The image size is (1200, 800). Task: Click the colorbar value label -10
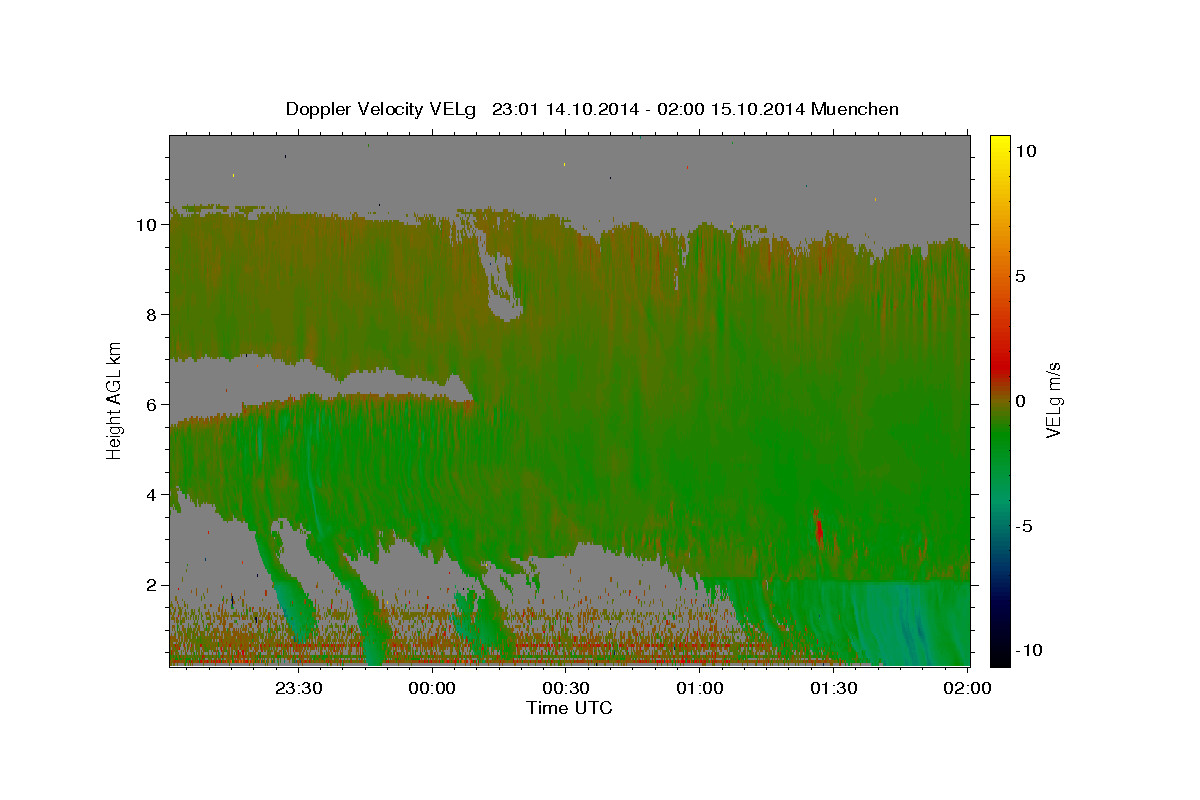(x=1028, y=651)
